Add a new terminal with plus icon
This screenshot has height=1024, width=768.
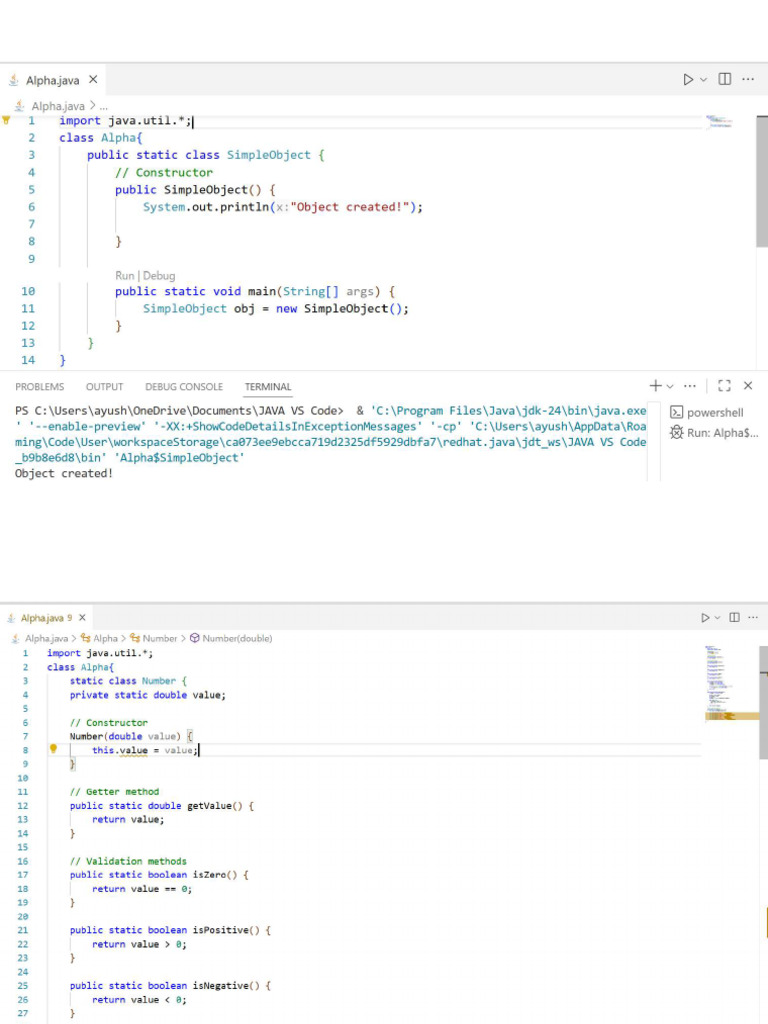(x=655, y=386)
